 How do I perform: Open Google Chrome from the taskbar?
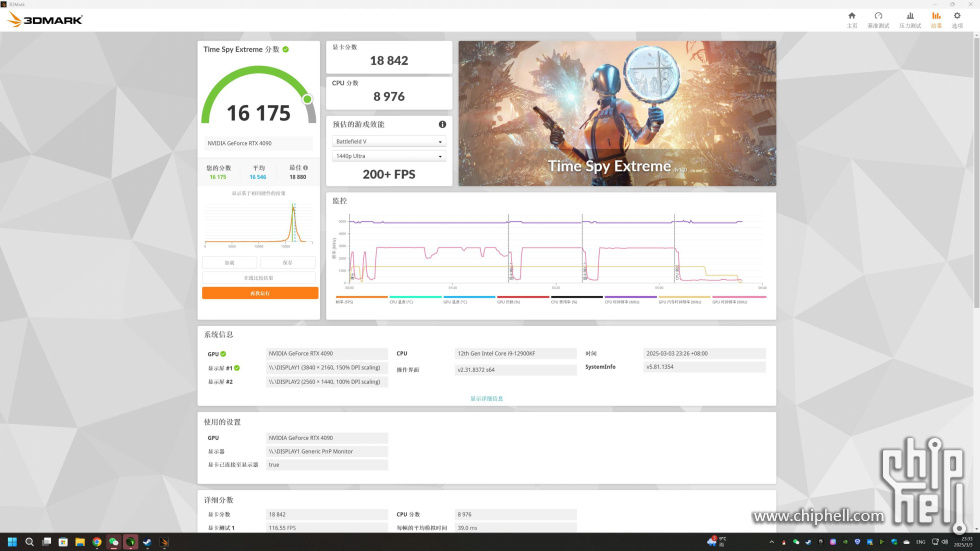pos(97,542)
